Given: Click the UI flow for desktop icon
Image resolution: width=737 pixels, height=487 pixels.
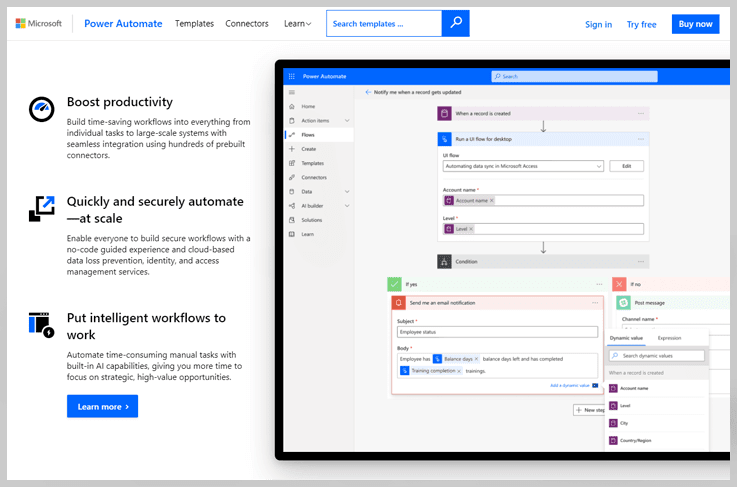Looking at the screenshot, I should [444, 139].
